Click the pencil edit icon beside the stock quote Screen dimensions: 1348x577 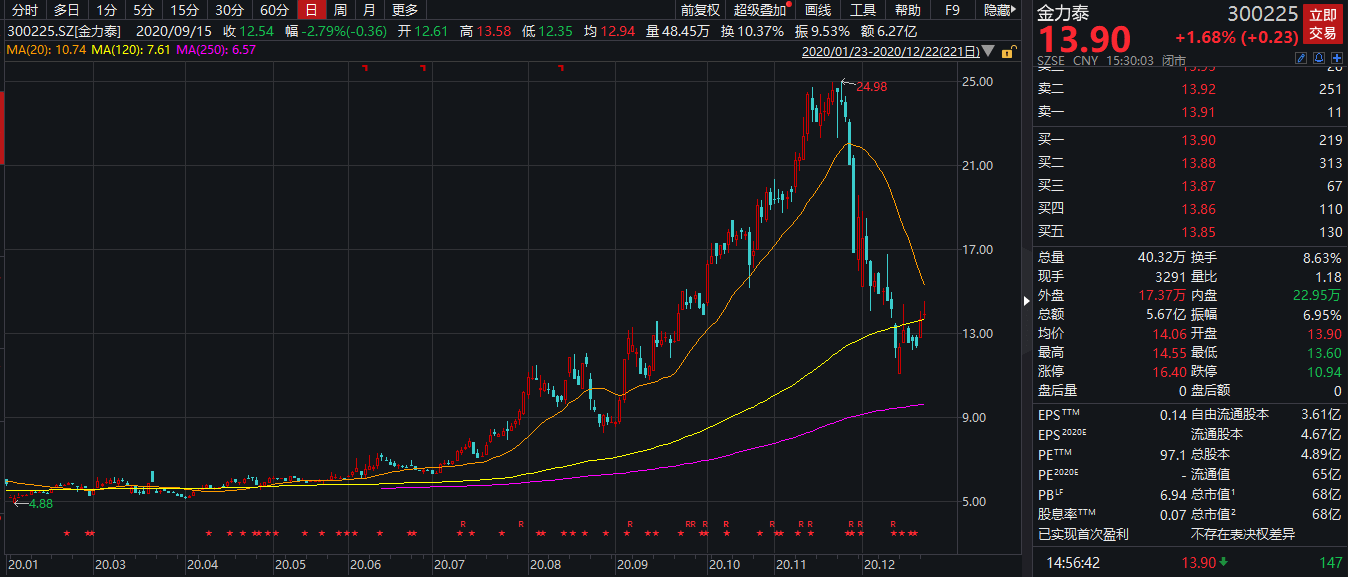tap(1301, 58)
